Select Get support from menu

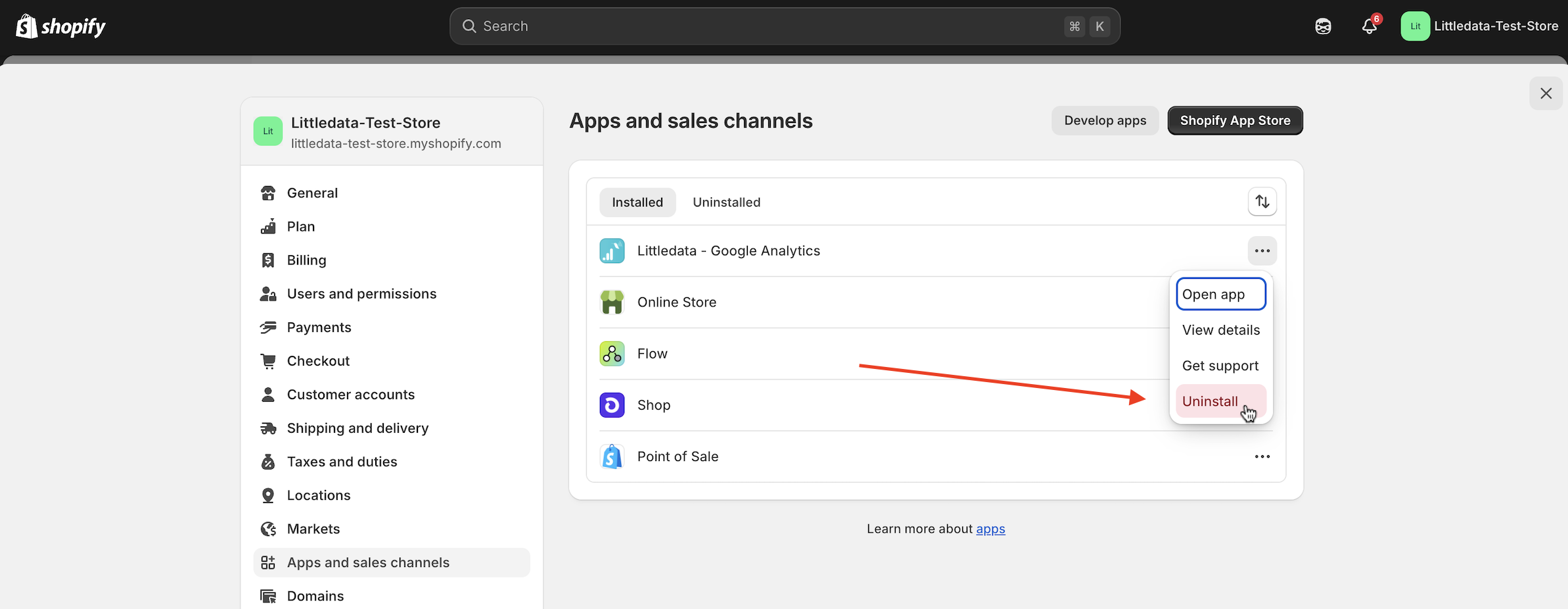coord(1220,365)
